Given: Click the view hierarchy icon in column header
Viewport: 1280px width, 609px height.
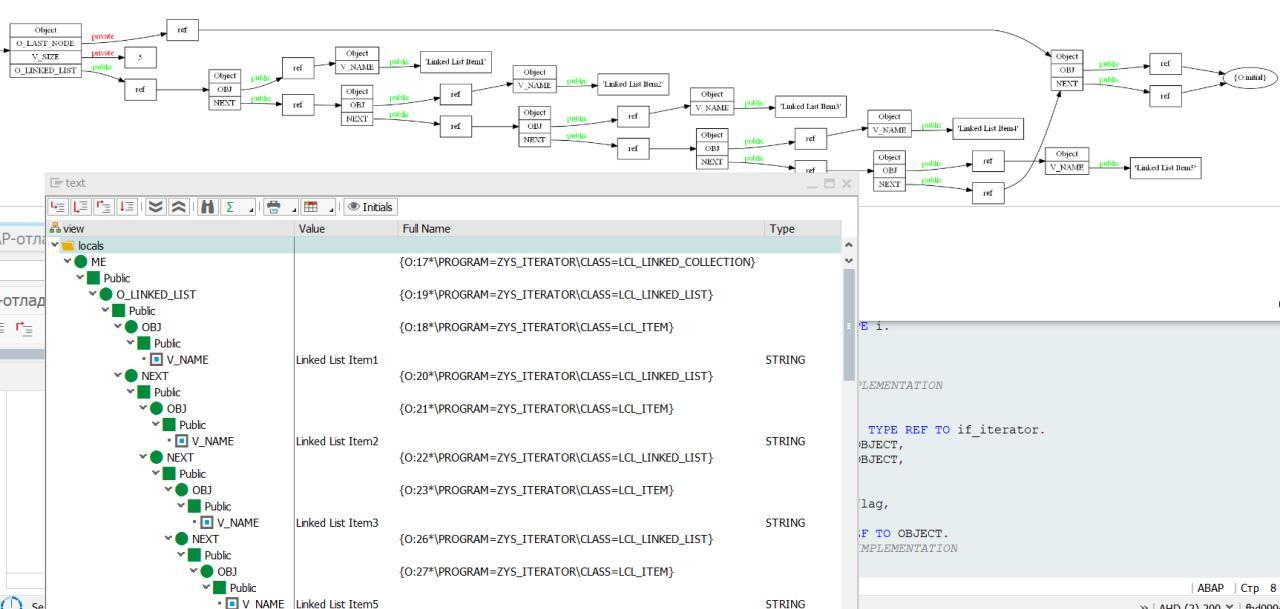Looking at the screenshot, I should [53, 229].
